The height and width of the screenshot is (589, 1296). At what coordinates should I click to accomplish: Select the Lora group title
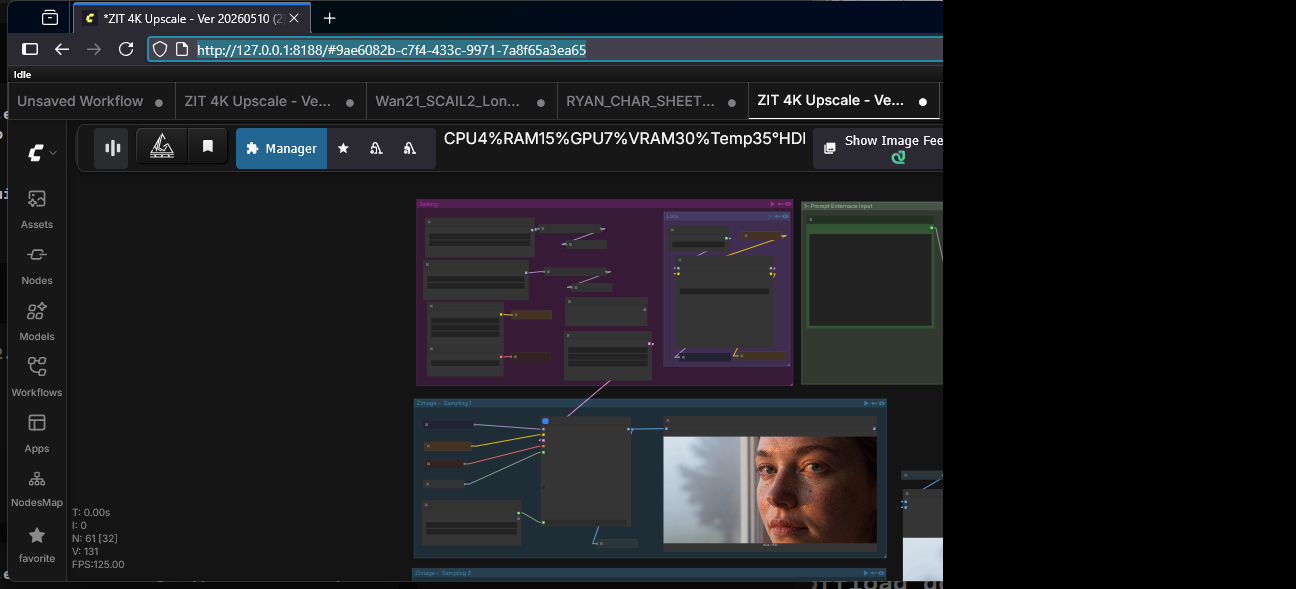point(672,216)
